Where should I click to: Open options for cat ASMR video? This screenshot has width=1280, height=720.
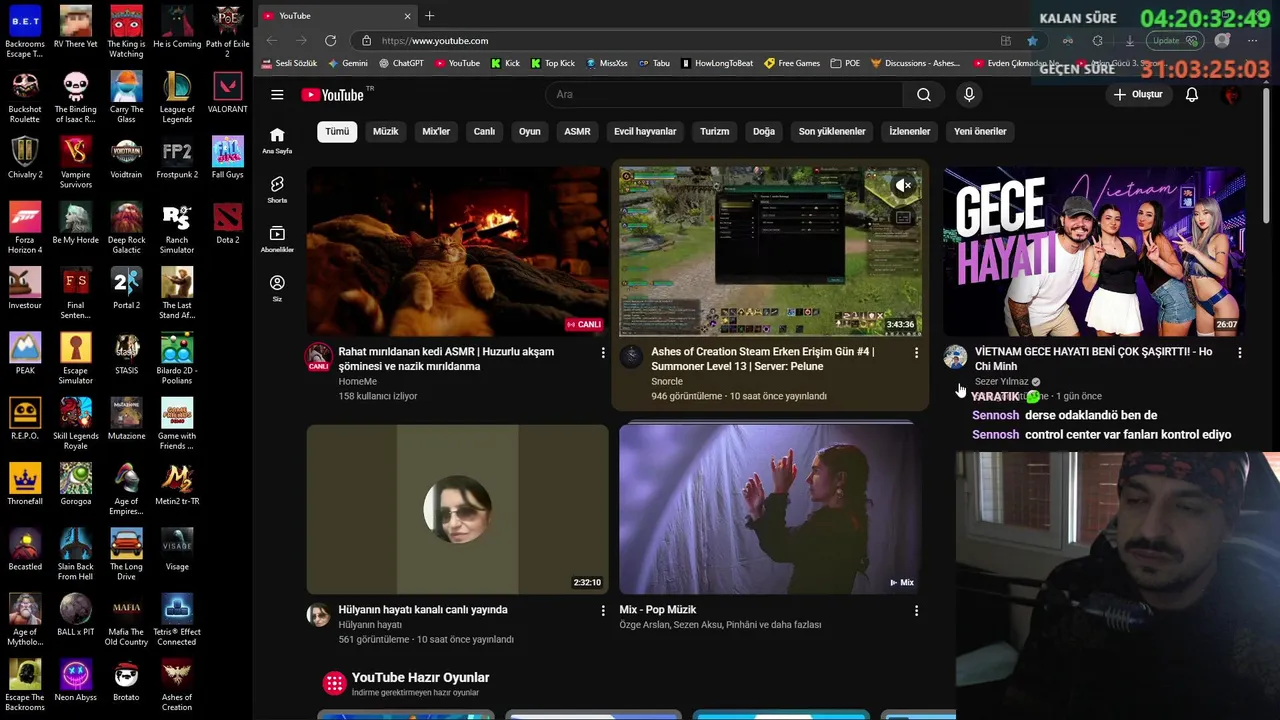tap(602, 353)
